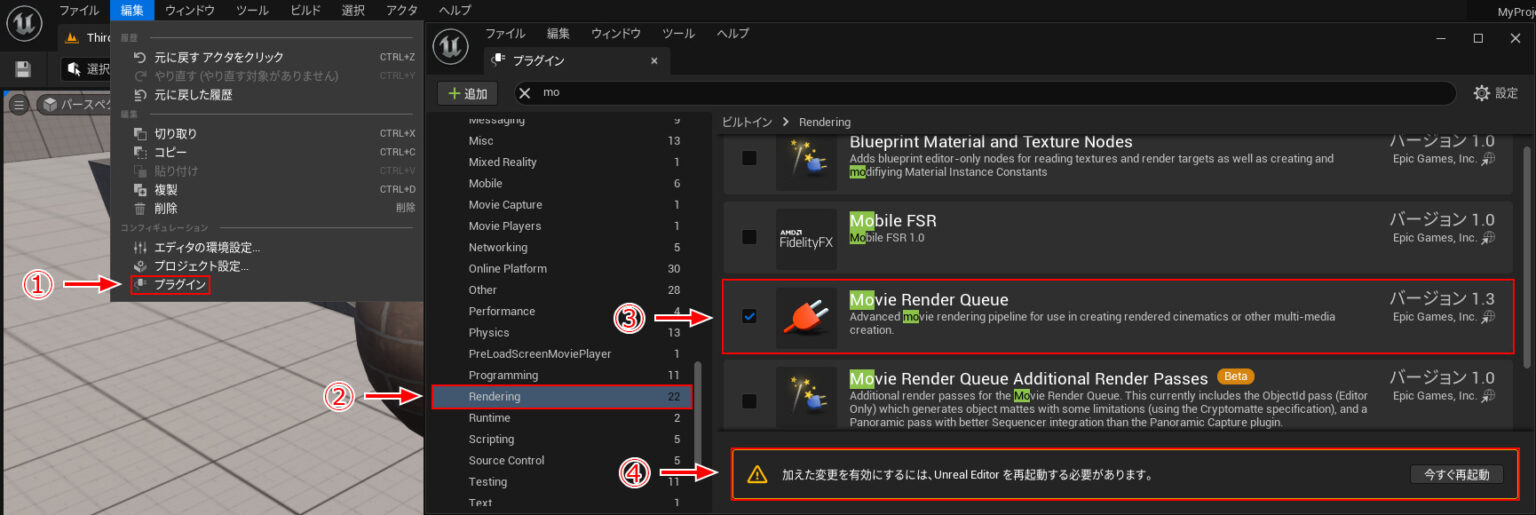Image resolution: width=1536 pixels, height=515 pixels.
Task: Enable Movie Render Queue Additional Render Passes
Action: point(749,401)
